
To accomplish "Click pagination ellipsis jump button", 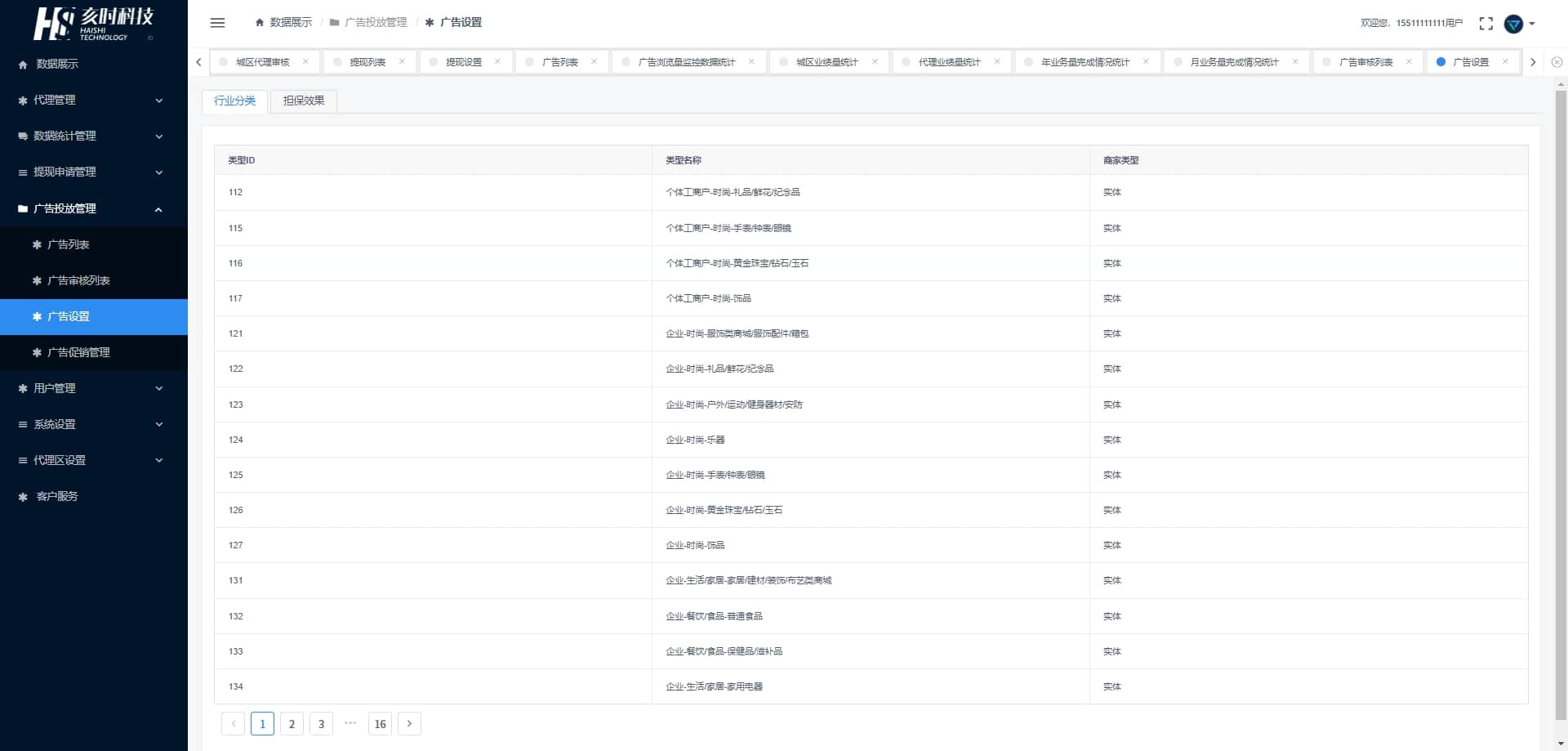I will (x=350, y=723).
